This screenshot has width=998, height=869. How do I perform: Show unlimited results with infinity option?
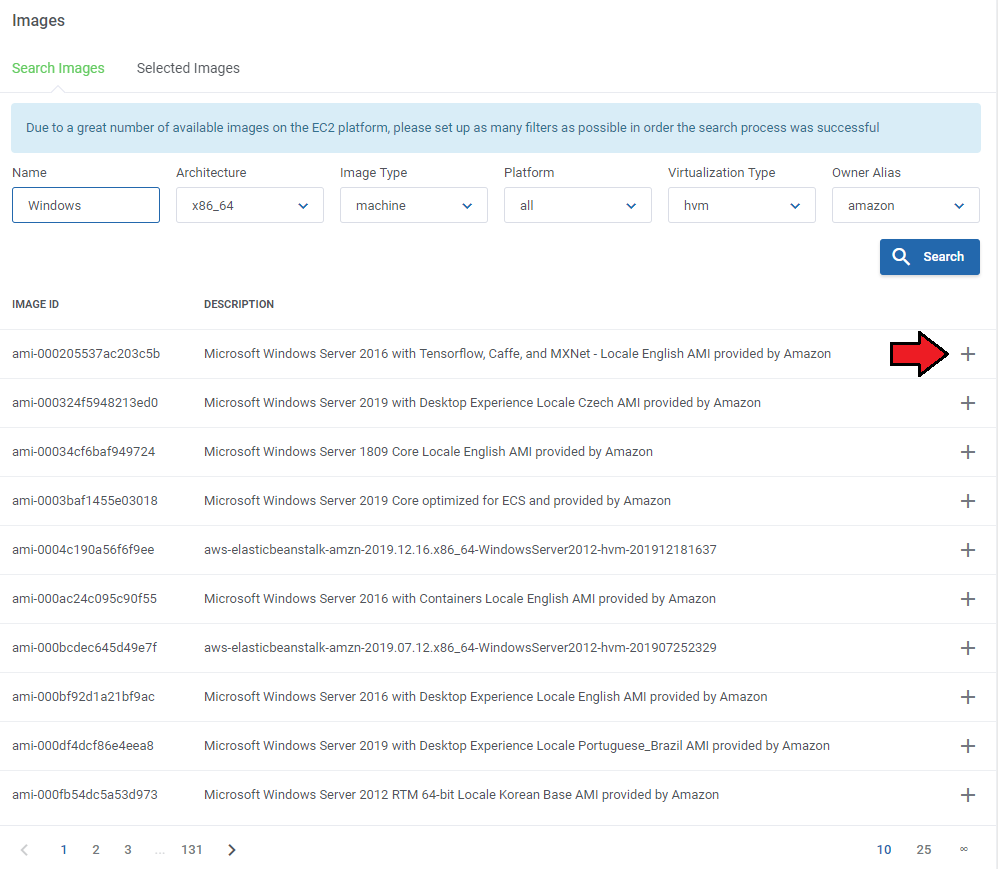[964, 849]
